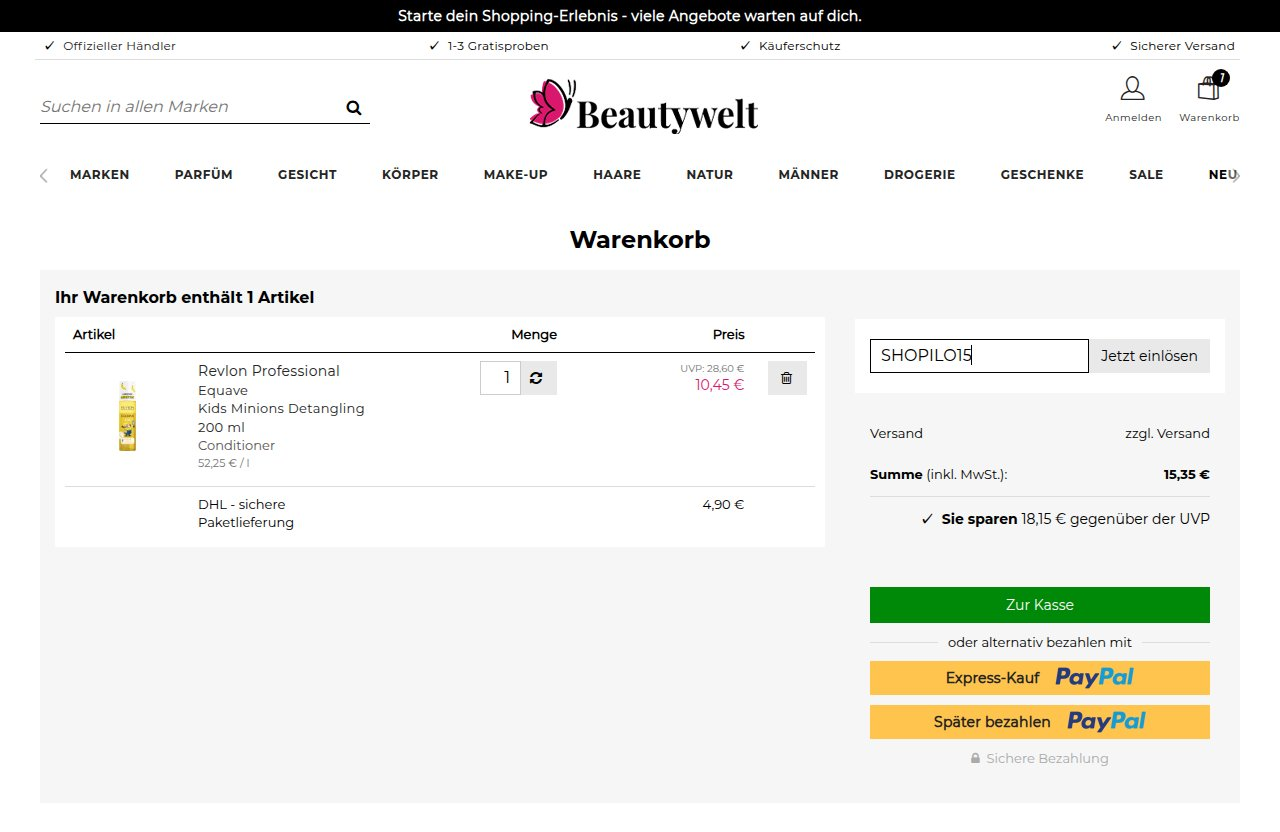The width and height of the screenshot is (1280, 832).
Task: Click the Kids Minions Detangling text
Action: pos(281,409)
